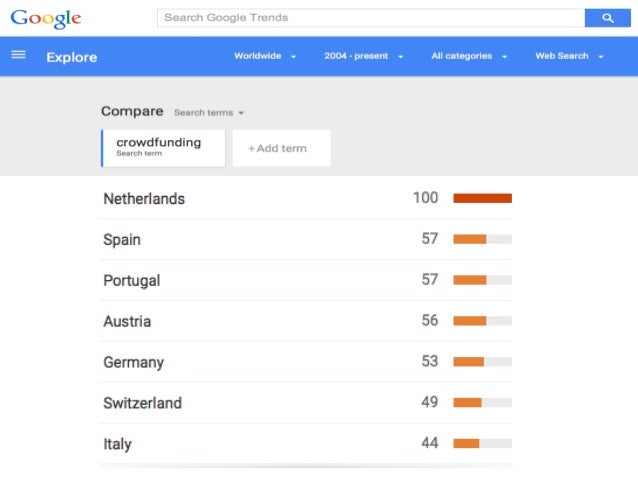The width and height of the screenshot is (638, 479).
Task: Click the Switzerland region row
Action: tap(142, 404)
